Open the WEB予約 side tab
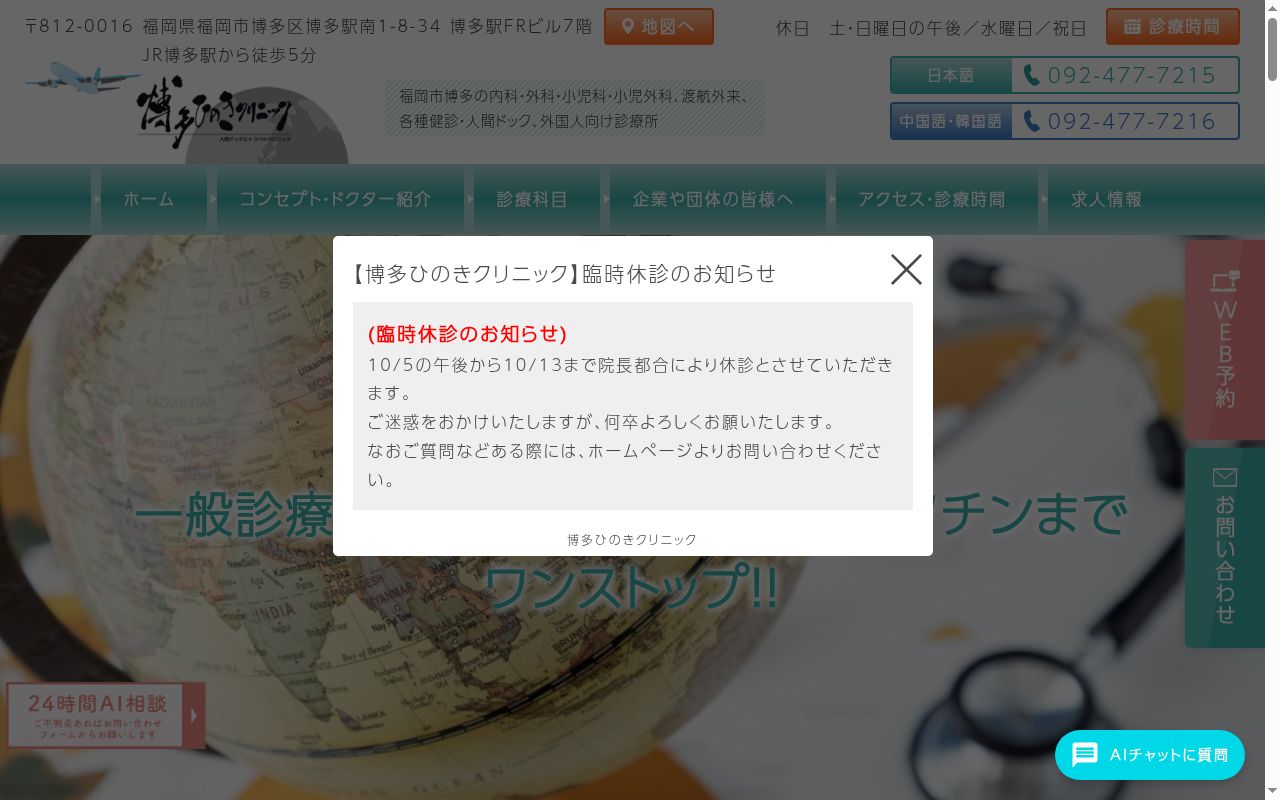Image resolution: width=1280 pixels, height=800 pixels. pyautogui.click(x=1225, y=340)
